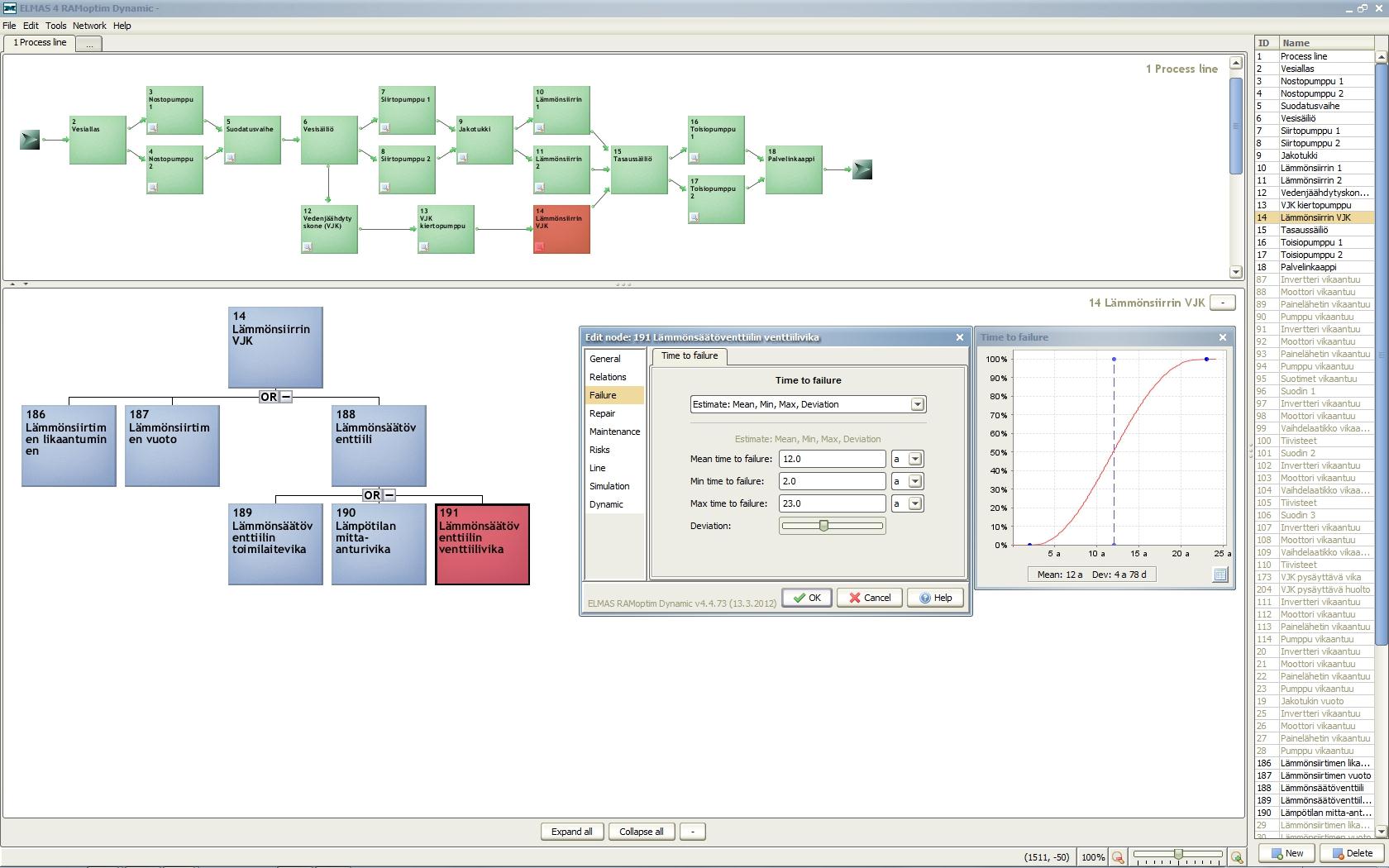Click the Mean time to failure input field
The height and width of the screenshot is (868, 1389).
point(832,459)
